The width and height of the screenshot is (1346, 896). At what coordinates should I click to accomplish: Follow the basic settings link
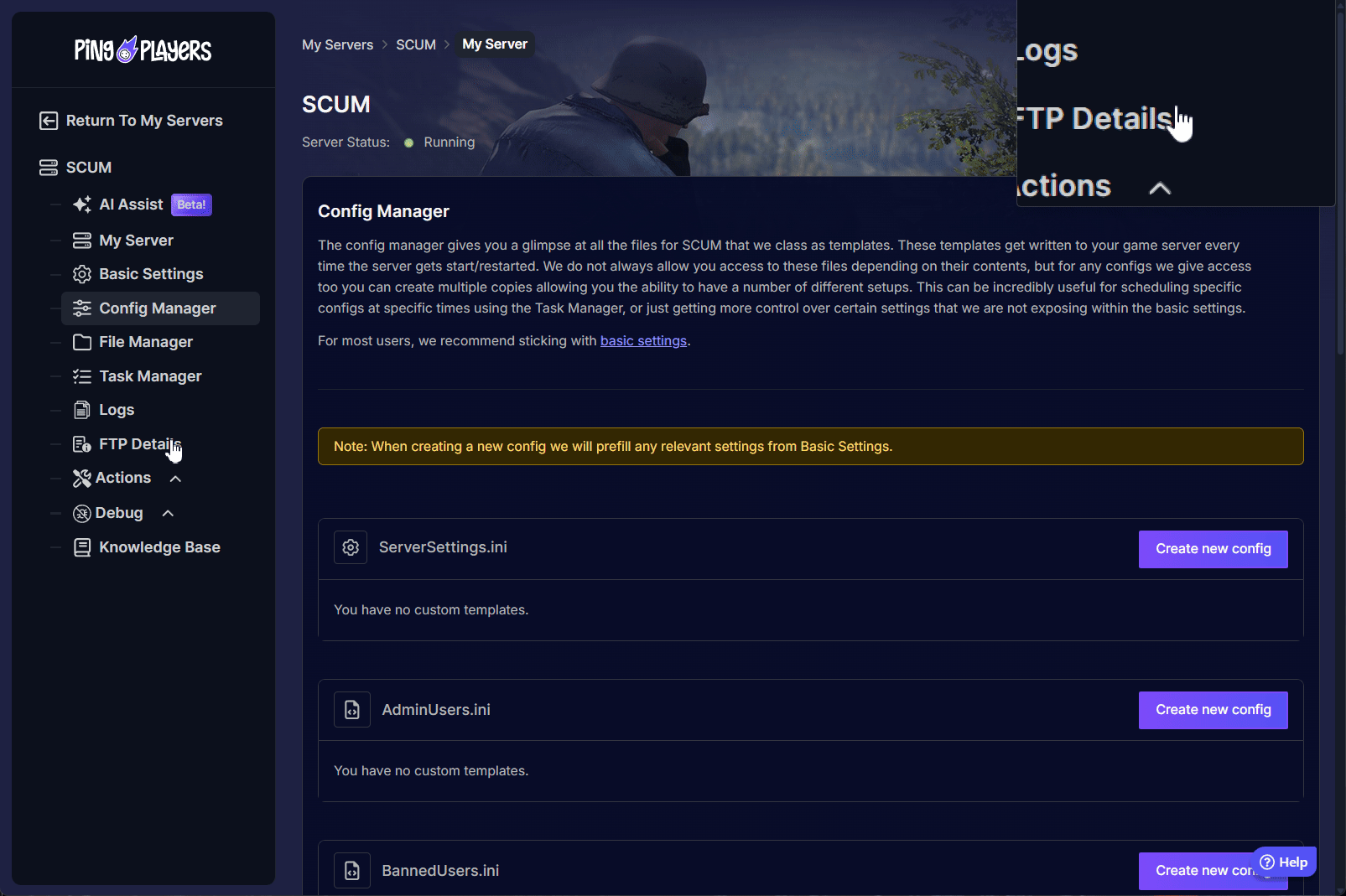[x=643, y=341]
